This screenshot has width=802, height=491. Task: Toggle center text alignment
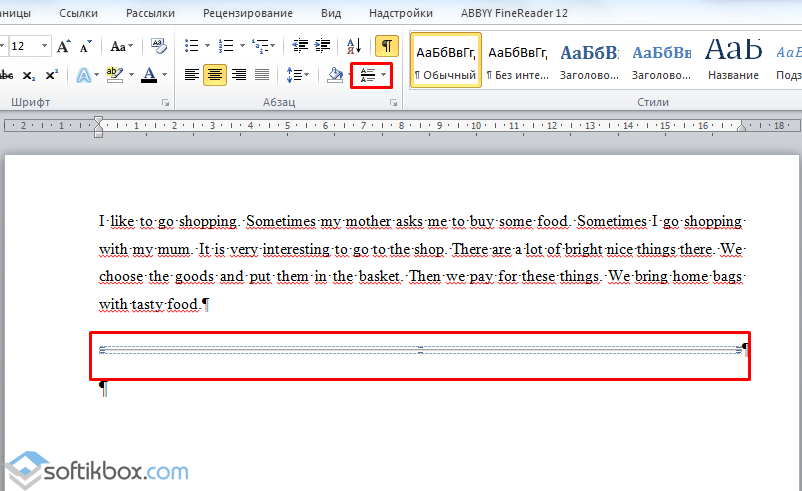point(215,75)
